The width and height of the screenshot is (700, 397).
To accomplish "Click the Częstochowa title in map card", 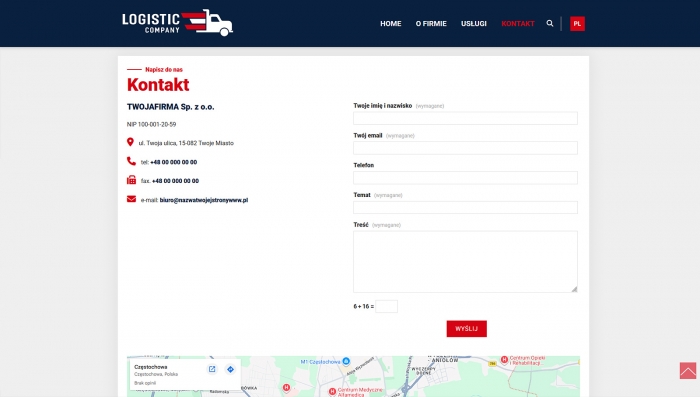I will [150, 367].
